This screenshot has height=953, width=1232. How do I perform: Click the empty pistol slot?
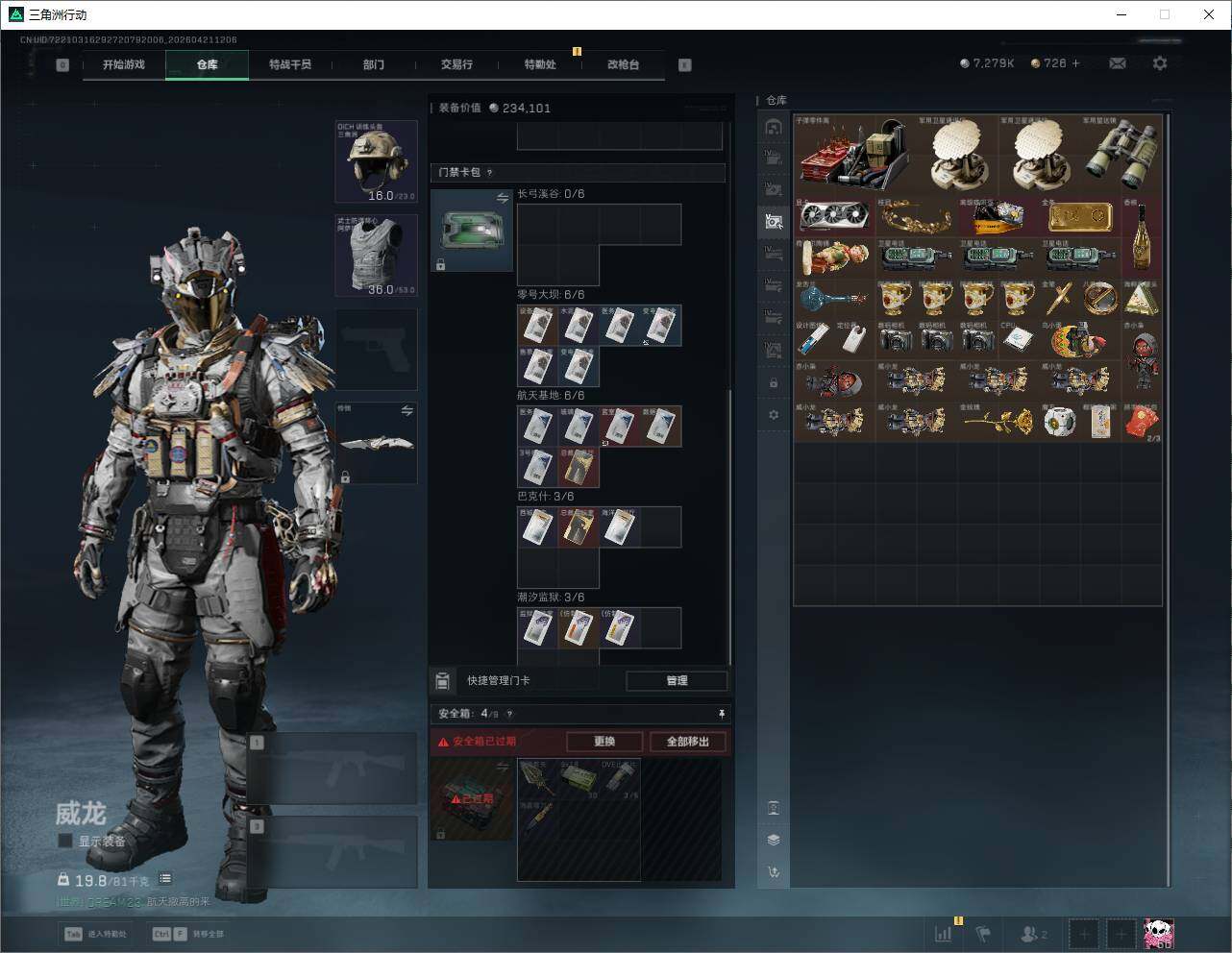tap(376, 350)
